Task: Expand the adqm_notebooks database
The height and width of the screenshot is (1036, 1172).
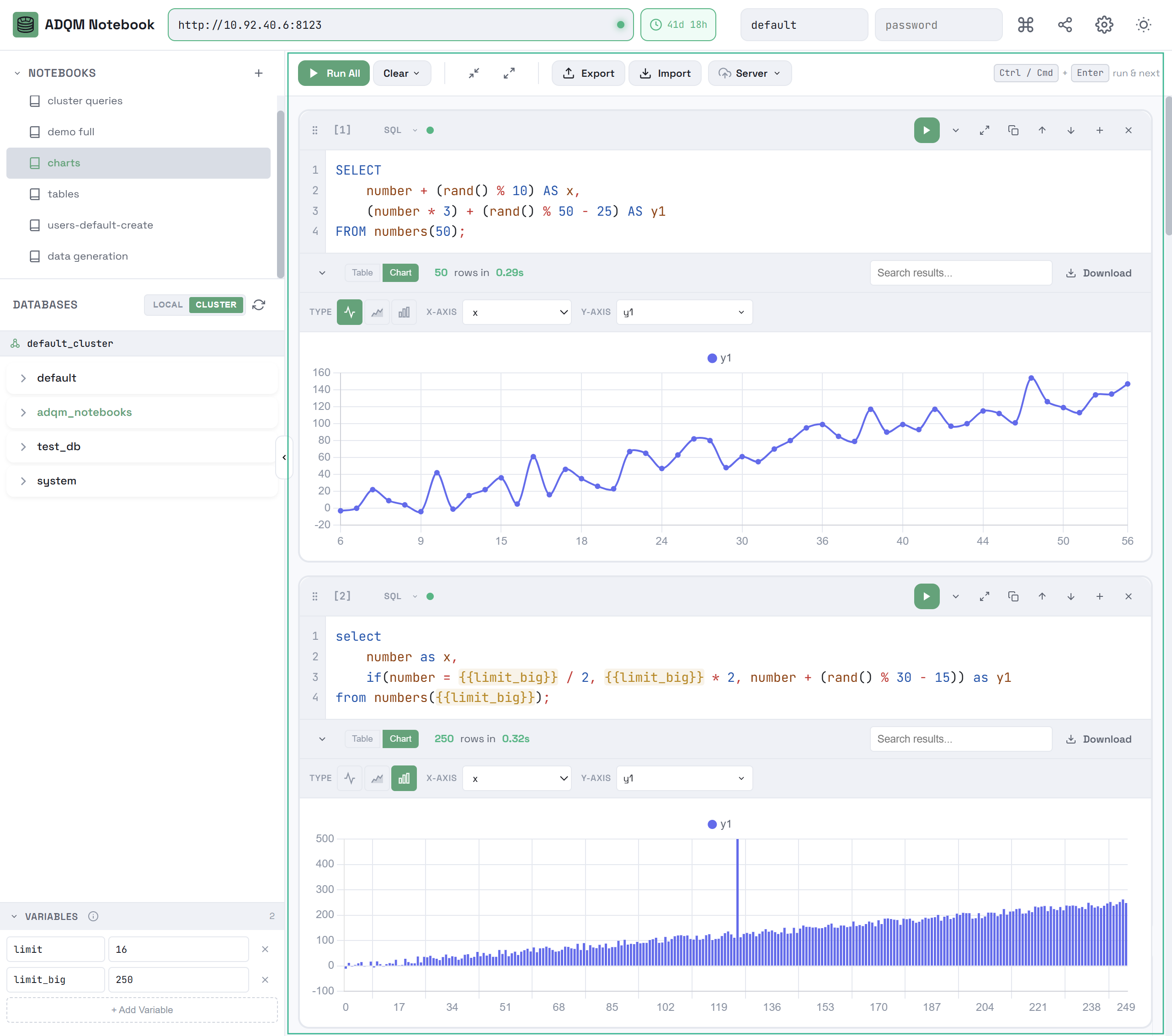Action: point(84,412)
